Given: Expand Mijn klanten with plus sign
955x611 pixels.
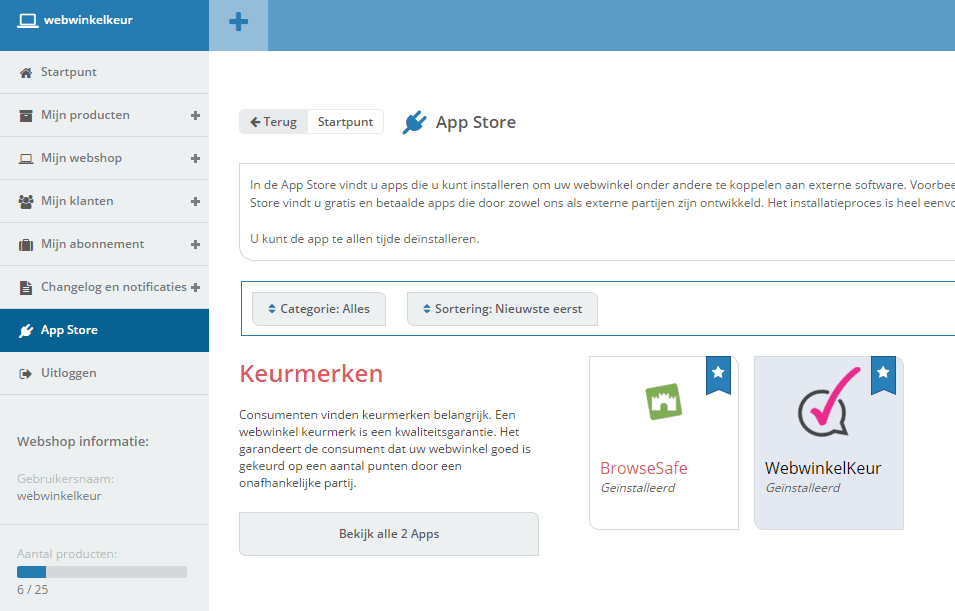Looking at the screenshot, I should pyautogui.click(x=195, y=202).
